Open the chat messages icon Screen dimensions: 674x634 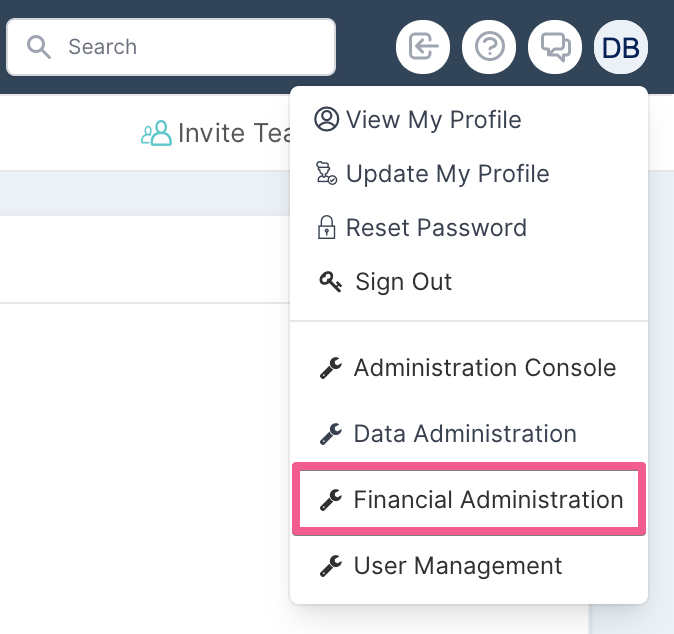pyautogui.click(x=555, y=47)
